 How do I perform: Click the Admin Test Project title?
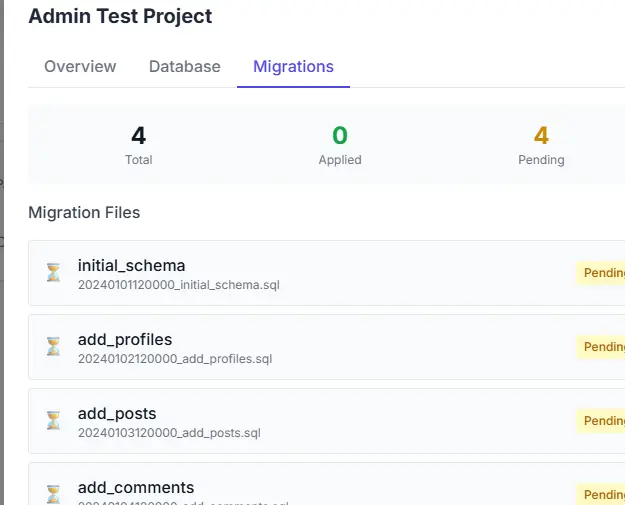coord(120,16)
